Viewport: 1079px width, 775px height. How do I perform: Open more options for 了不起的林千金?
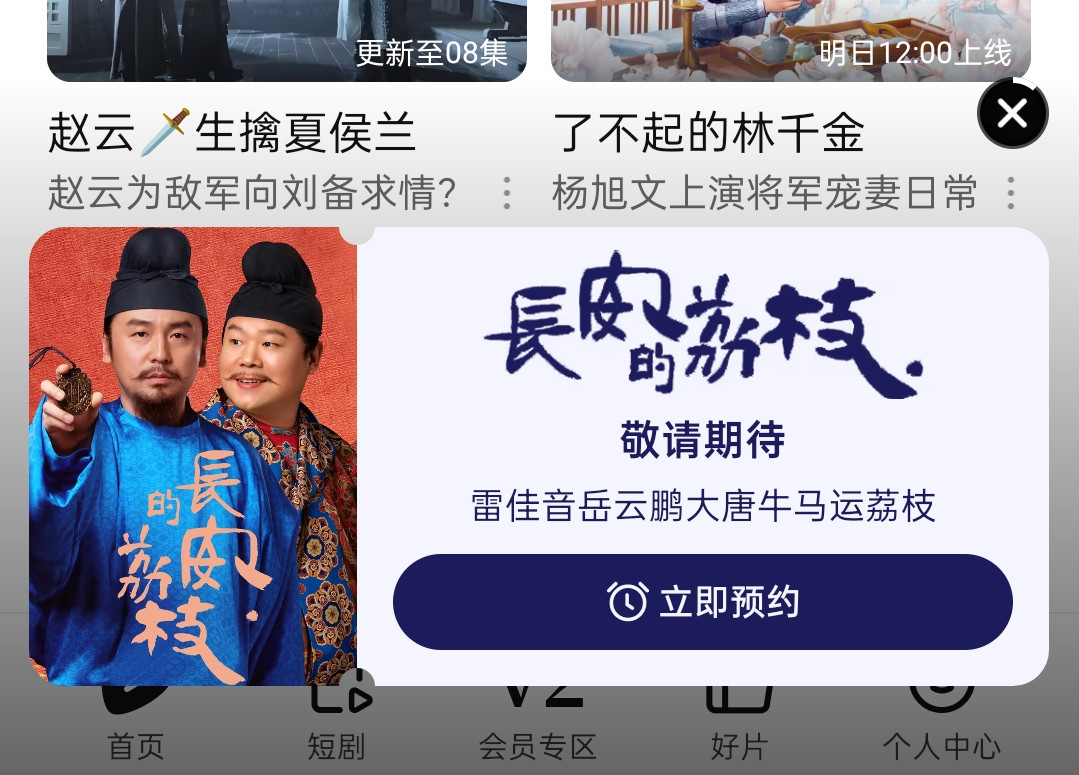coord(1011,193)
